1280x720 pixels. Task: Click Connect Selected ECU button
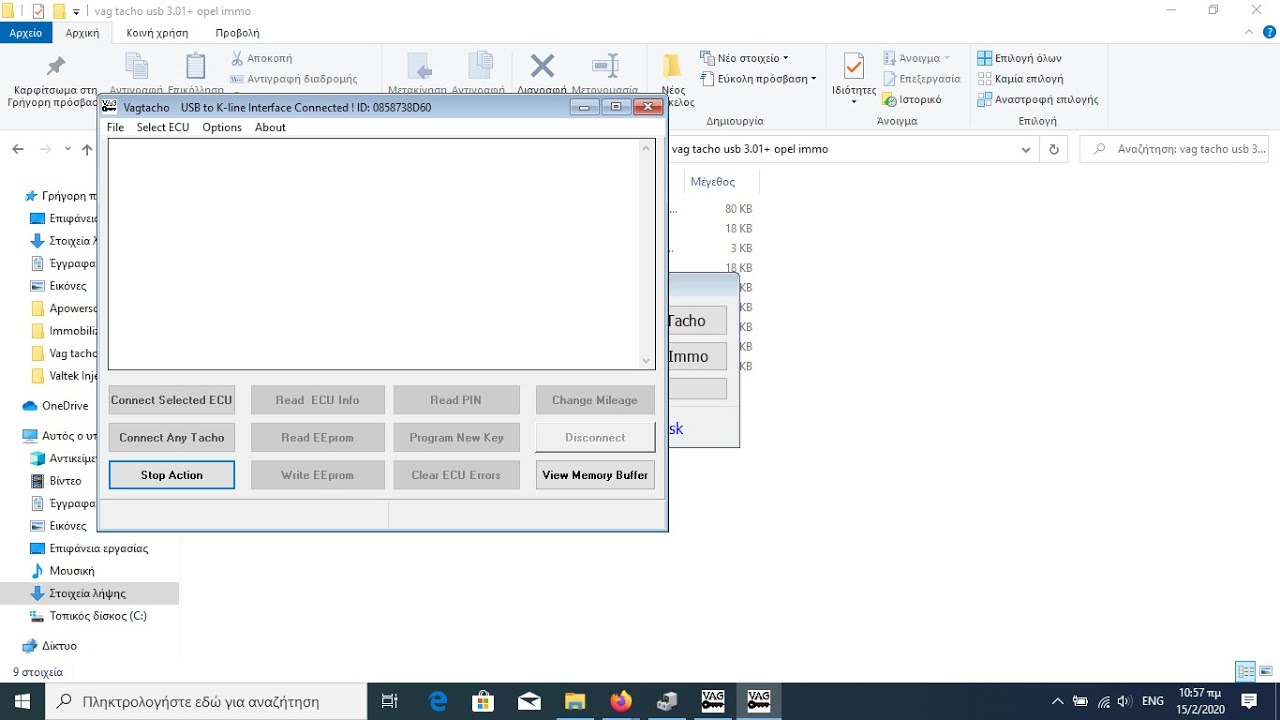[171, 400]
